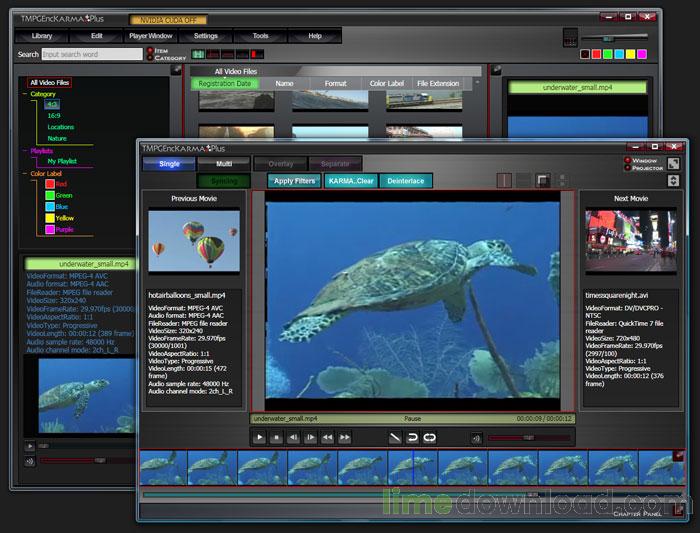Image resolution: width=700 pixels, height=533 pixels.
Task: Collapse the Color Label tree node
Action: (x=25, y=174)
